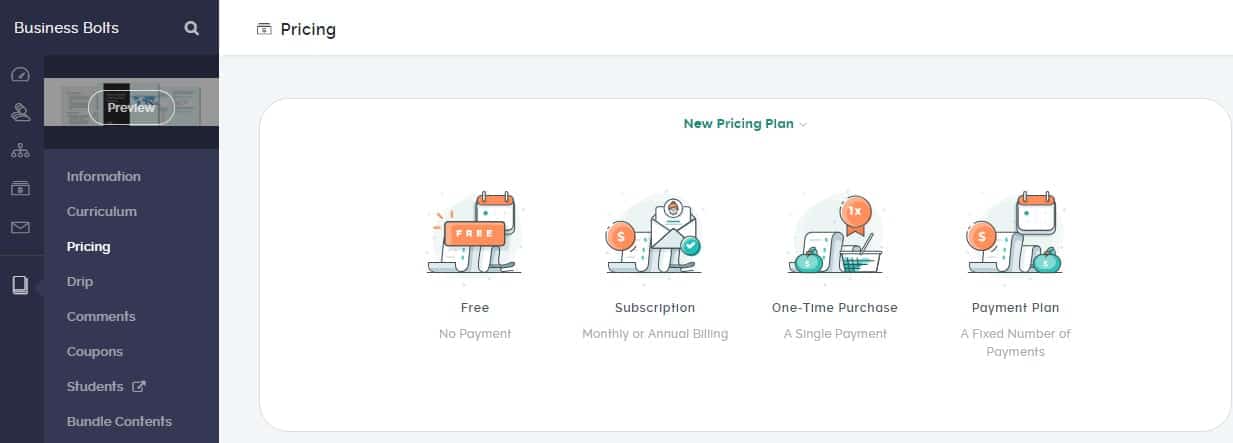Select the courses book icon in sidebar

[x=20, y=285]
